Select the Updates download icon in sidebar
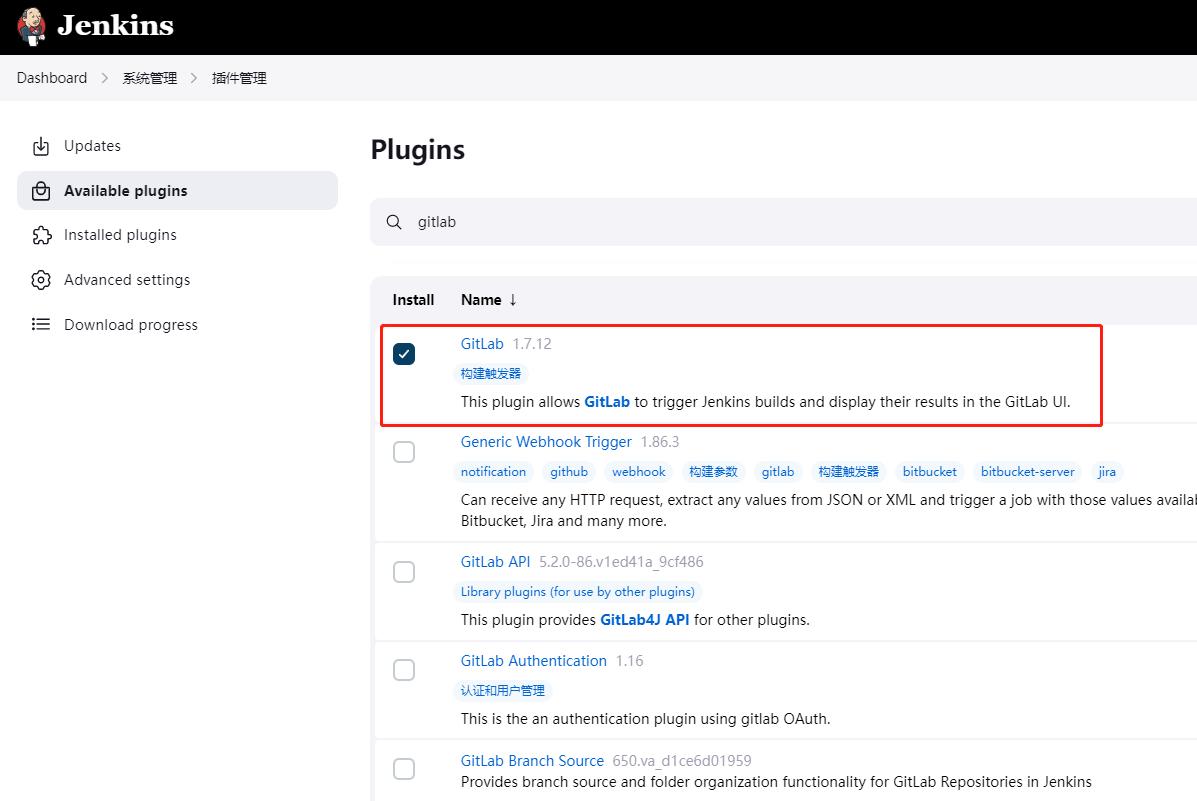The height and width of the screenshot is (801, 1197). coord(40,145)
